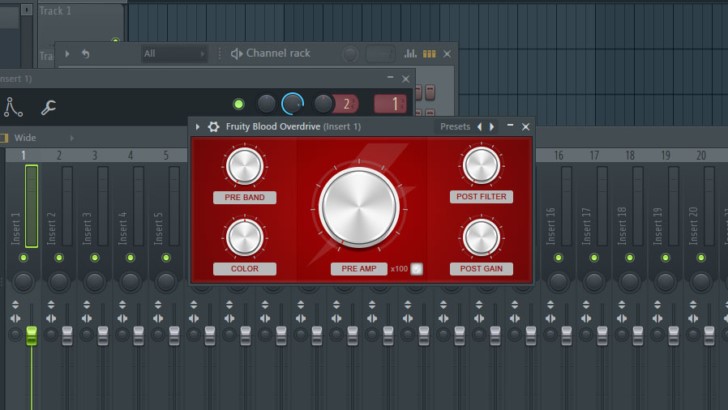Click Insert 2 left-right swap channels icon
The height and width of the screenshot is (410, 728).
point(51,319)
